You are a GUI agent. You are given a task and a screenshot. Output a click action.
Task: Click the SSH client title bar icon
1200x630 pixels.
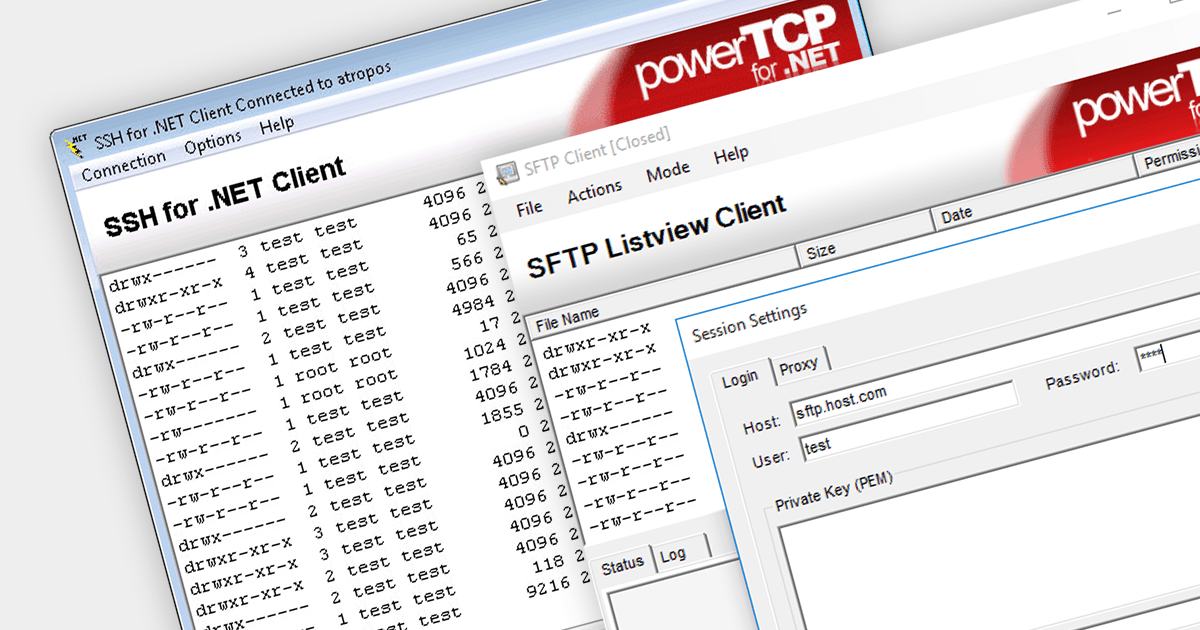(x=74, y=147)
